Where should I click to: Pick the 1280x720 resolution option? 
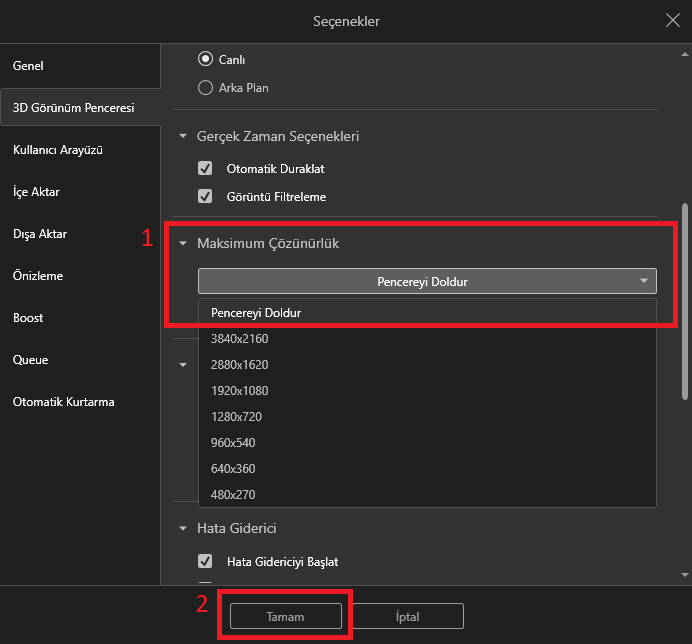tap(238, 417)
